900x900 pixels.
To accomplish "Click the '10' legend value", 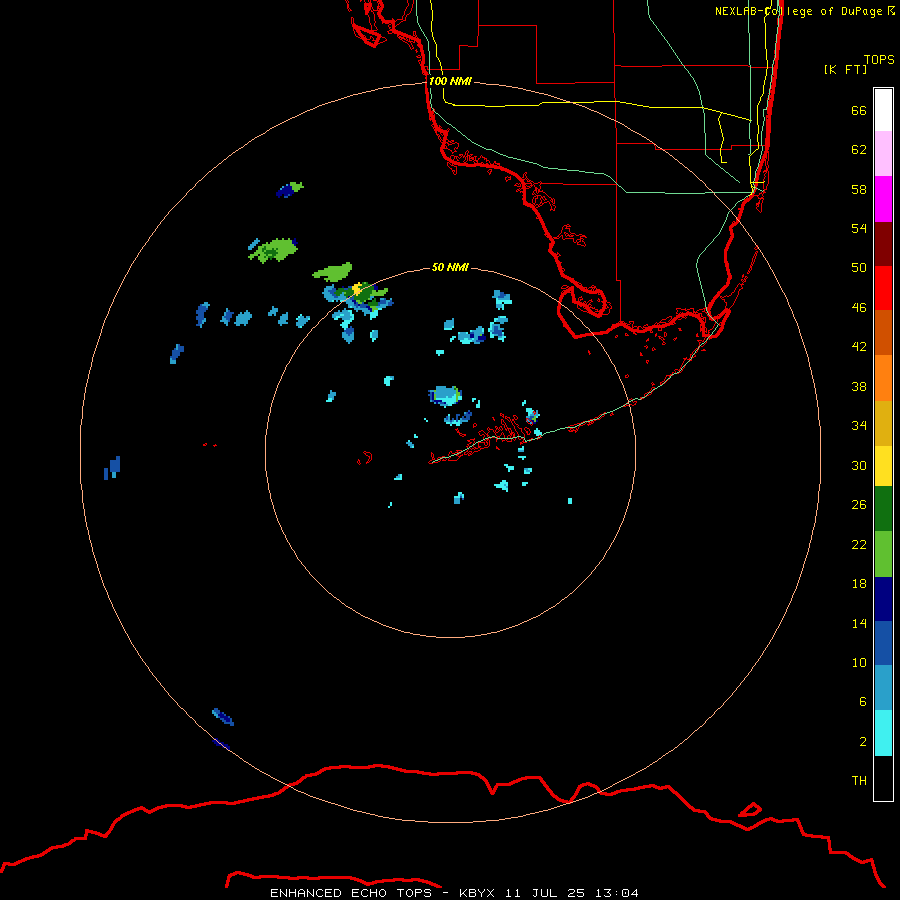I will tap(859, 663).
